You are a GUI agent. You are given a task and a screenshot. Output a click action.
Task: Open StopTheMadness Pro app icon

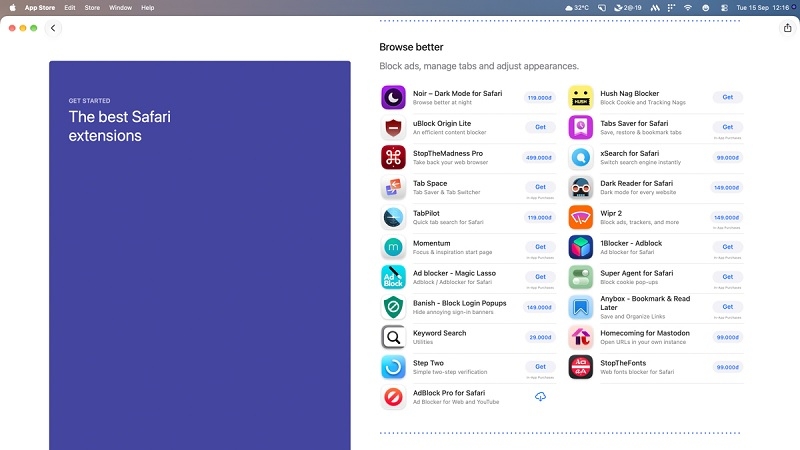(393, 157)
